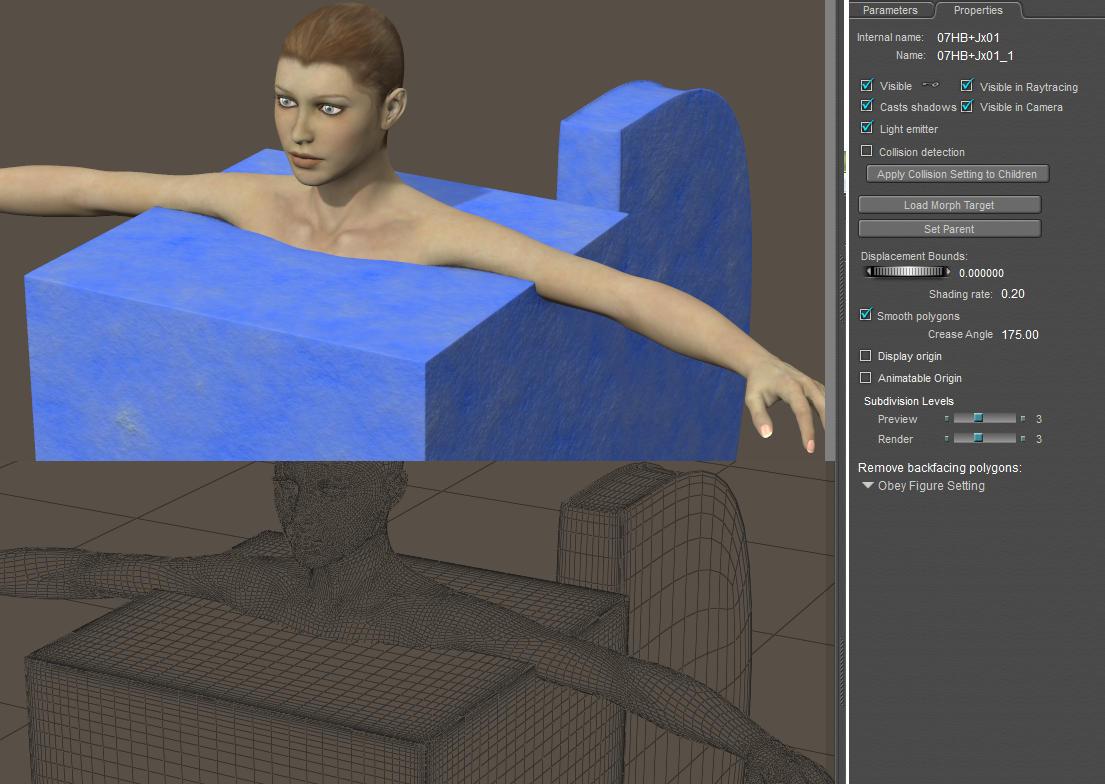1105x784 pixels.
Task: Enable Collision detection checkbox
Action: [x=867, y=151]
